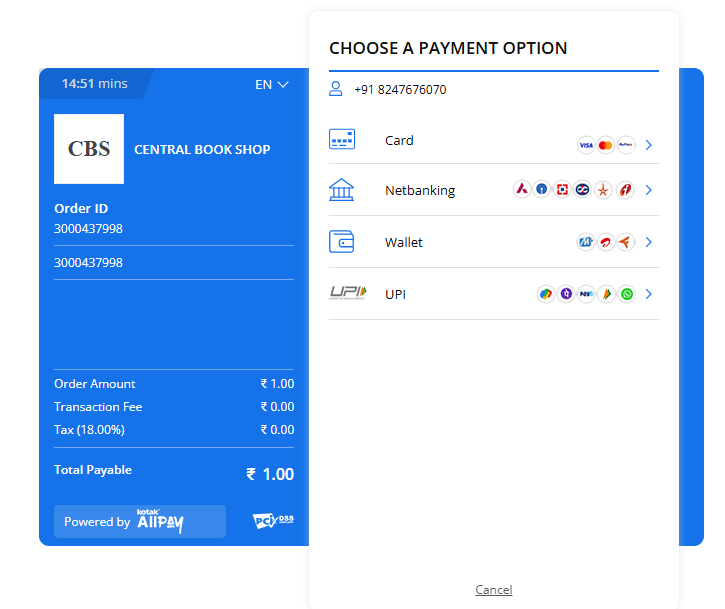The image size is (725, 609).
Task: Click the Freecharge wallet logo
Action: 626,242
